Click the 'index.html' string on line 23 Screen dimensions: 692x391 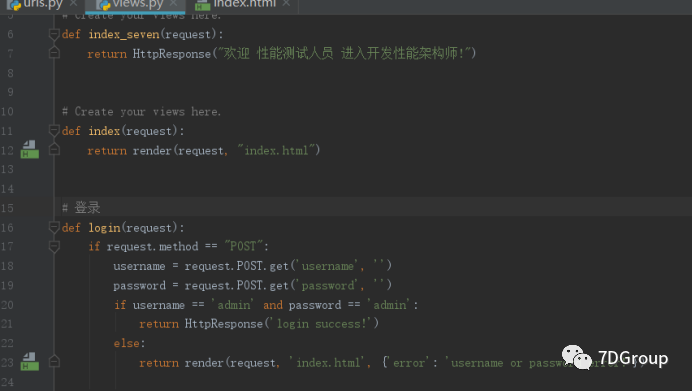pyautogui.click(x=328, y=363)
